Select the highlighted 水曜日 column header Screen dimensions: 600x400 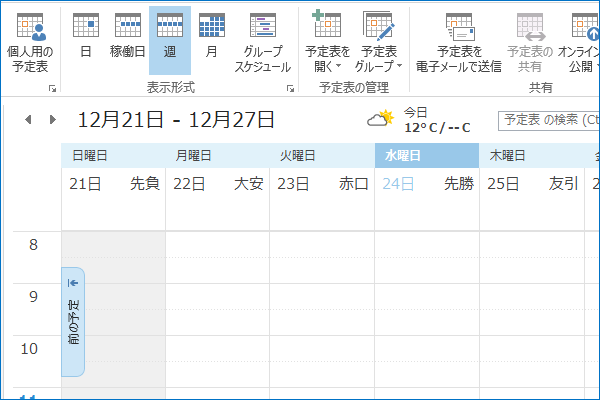pos(427,155)
